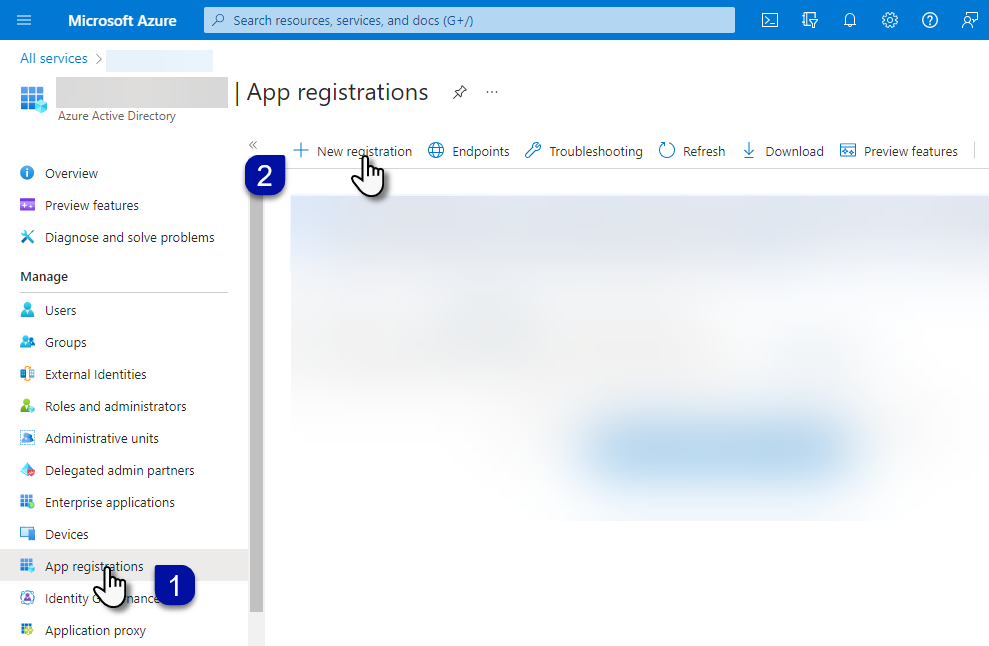
Task: Click the plus icon for New registration
Action: click(x=301, y=151)
